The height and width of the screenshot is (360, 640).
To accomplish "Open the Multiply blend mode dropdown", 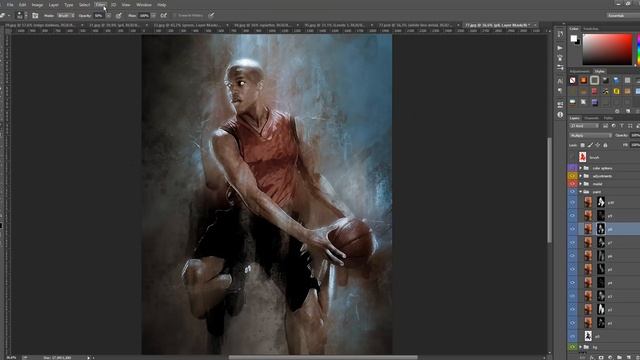I will click(590, 135).
